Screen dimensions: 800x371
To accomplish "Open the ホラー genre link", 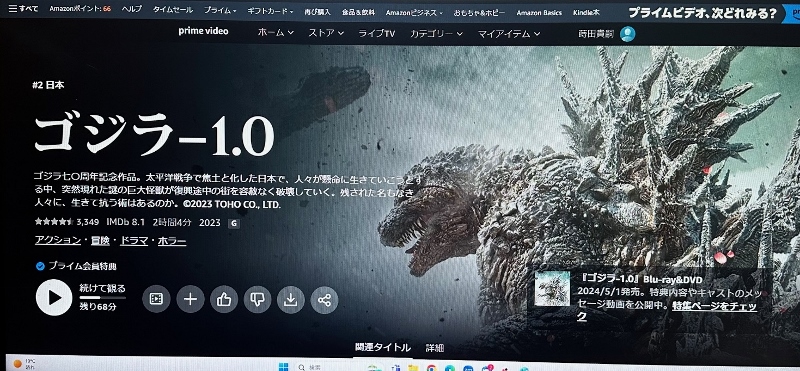I will (x=172, y=241).
